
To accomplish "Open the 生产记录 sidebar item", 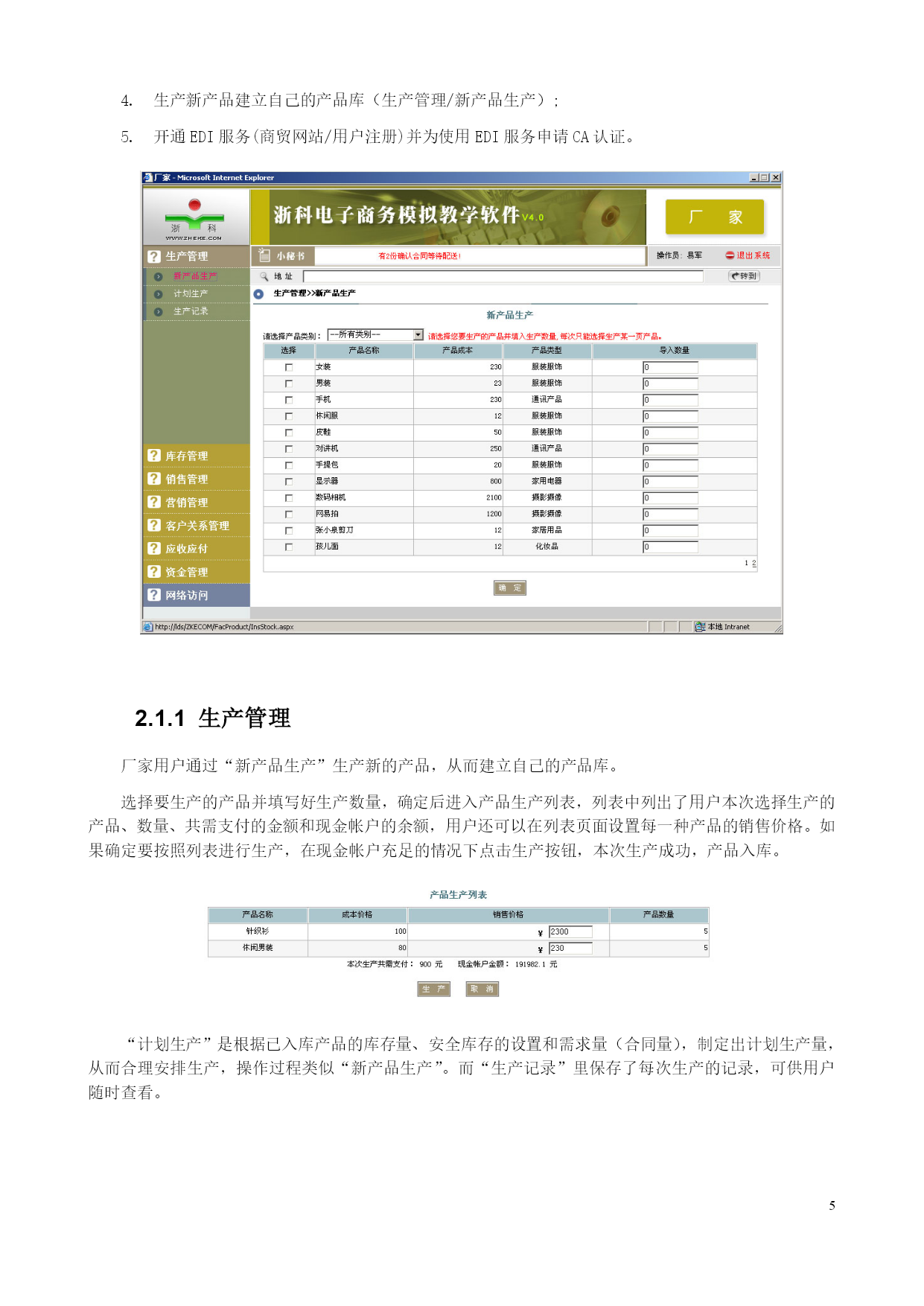I will click(191, 312).
